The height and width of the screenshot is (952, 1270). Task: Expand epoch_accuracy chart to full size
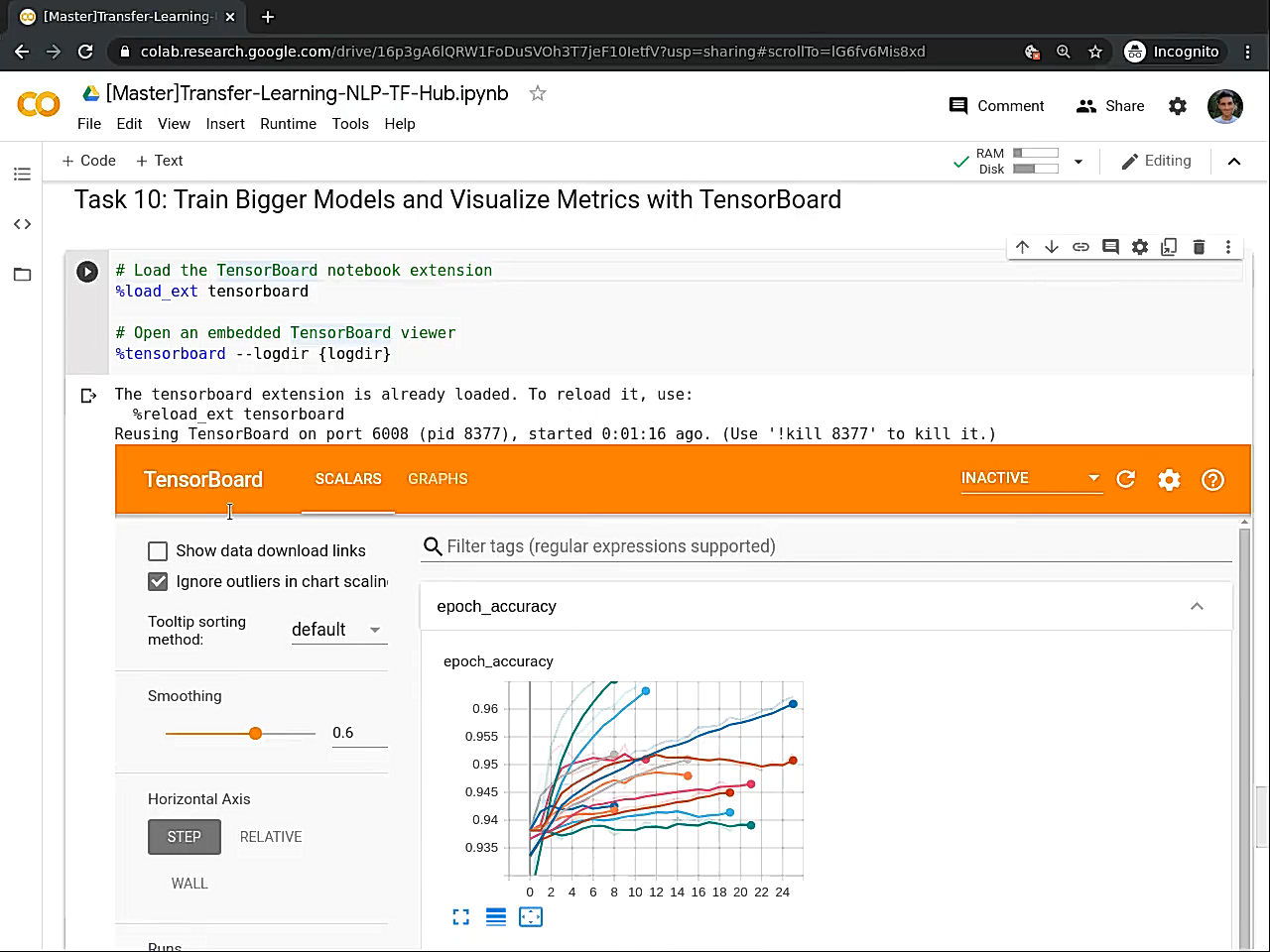point(461,917)
